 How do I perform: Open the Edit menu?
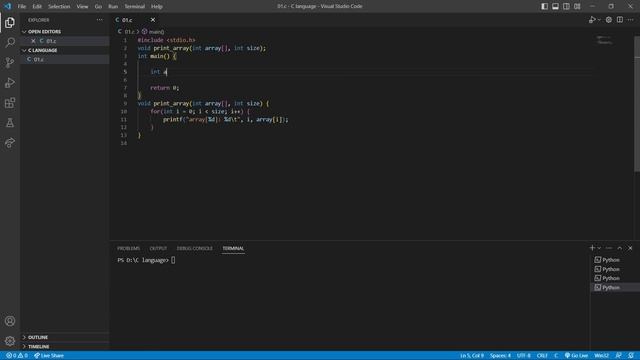[x=37, y=6]
